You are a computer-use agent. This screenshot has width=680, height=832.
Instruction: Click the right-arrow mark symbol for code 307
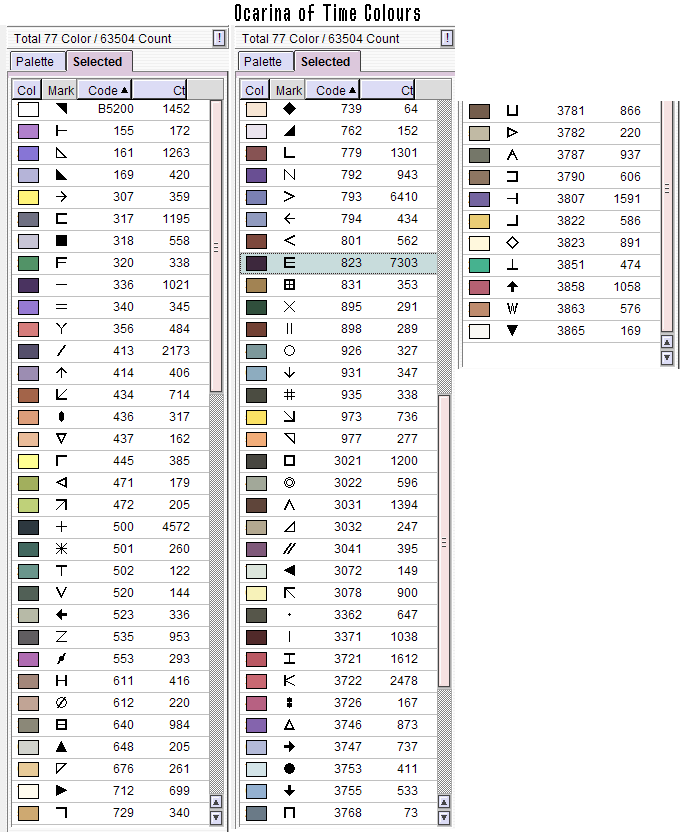(x=62, y=197)
